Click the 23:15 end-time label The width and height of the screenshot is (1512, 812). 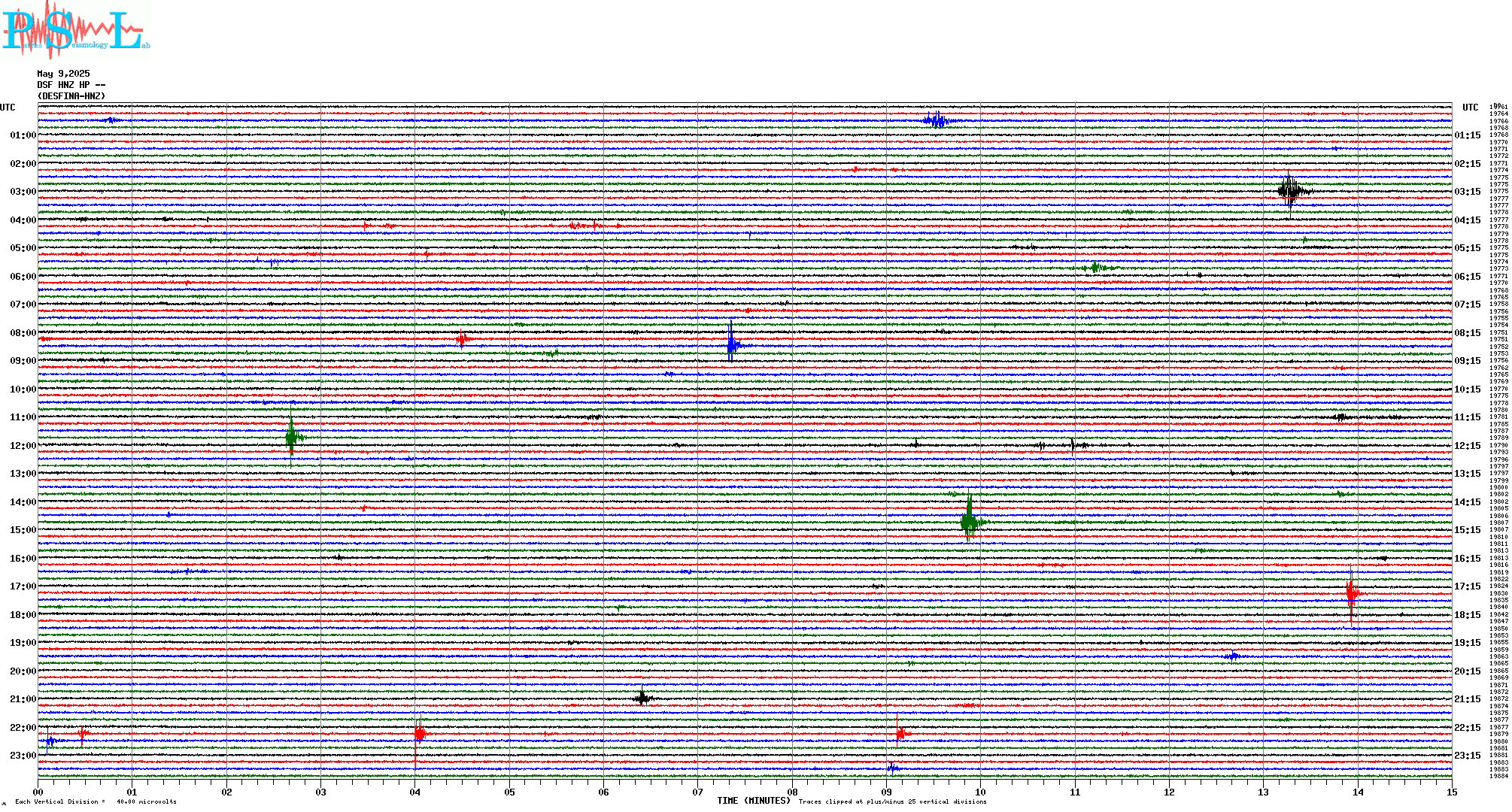click(1467, 756)
